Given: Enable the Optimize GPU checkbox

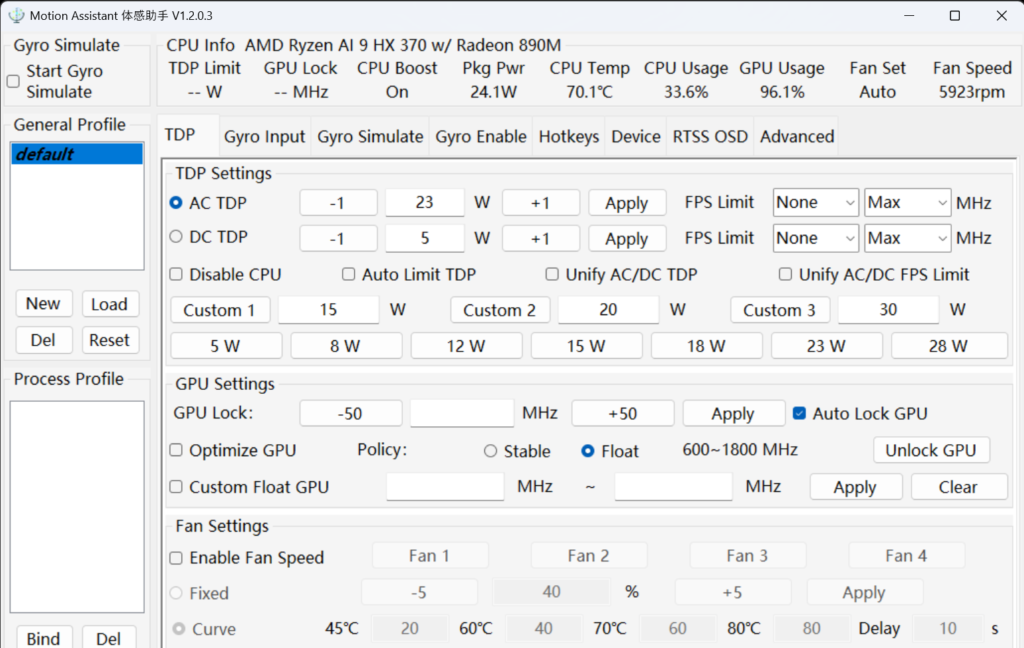Looking at the screenshot, I should (x=176, y=450).
